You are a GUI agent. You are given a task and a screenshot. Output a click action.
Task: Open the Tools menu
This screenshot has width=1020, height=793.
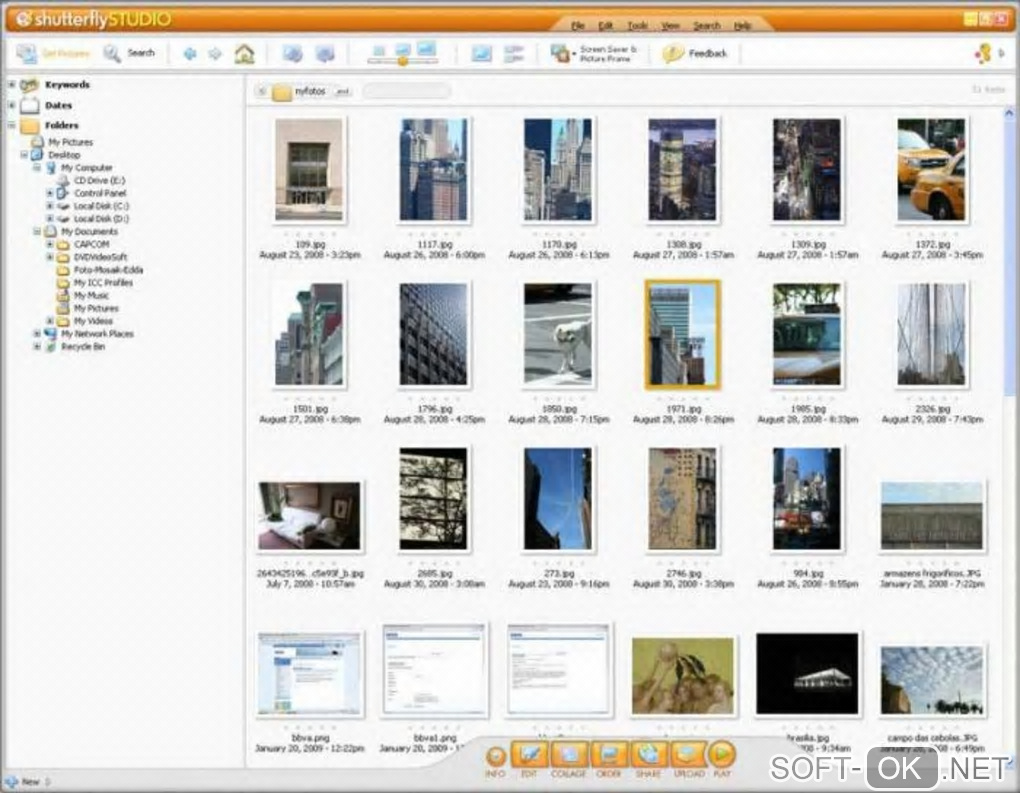pos(637,25)
